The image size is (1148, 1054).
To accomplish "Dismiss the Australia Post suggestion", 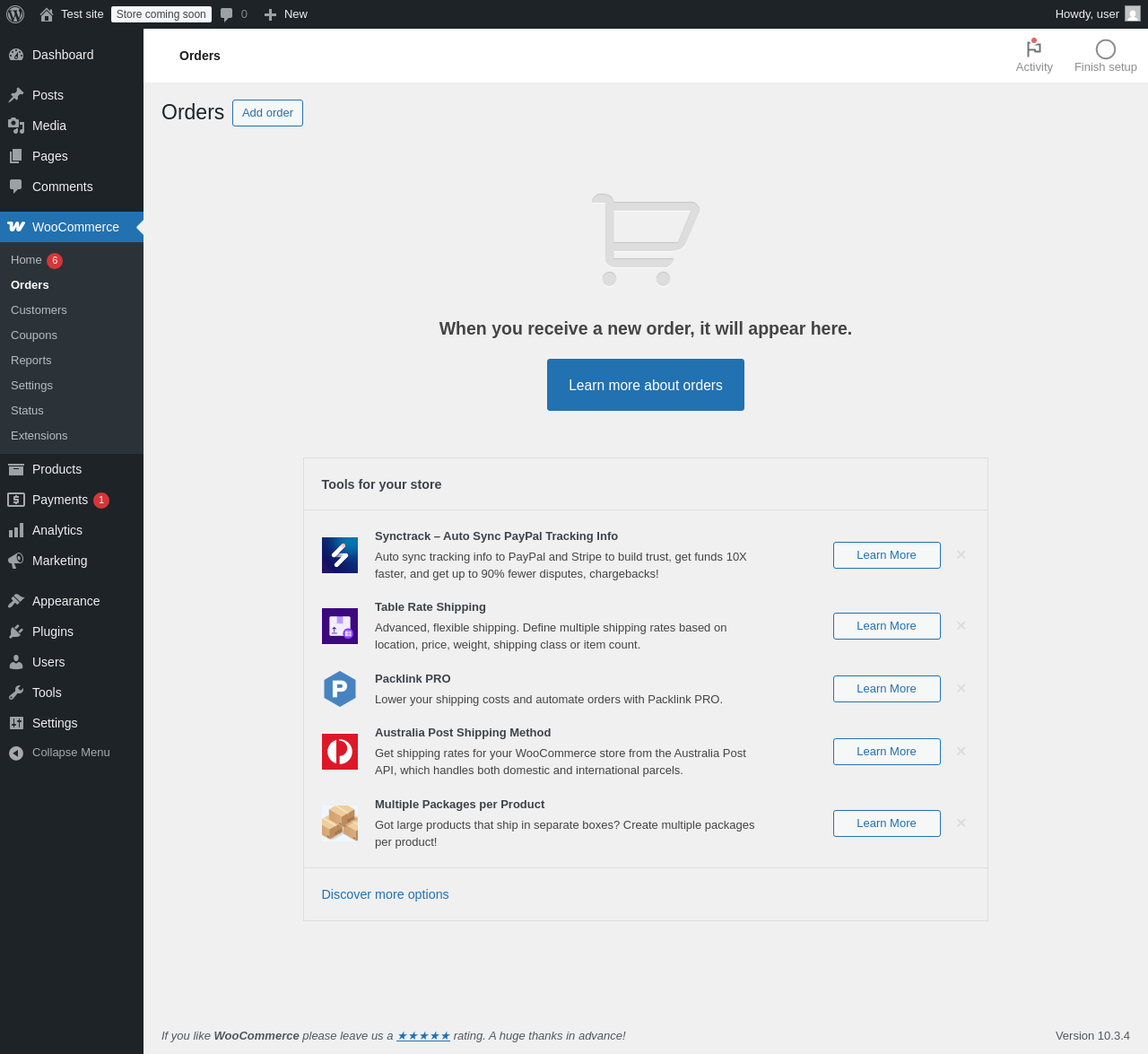I will 961,752.
